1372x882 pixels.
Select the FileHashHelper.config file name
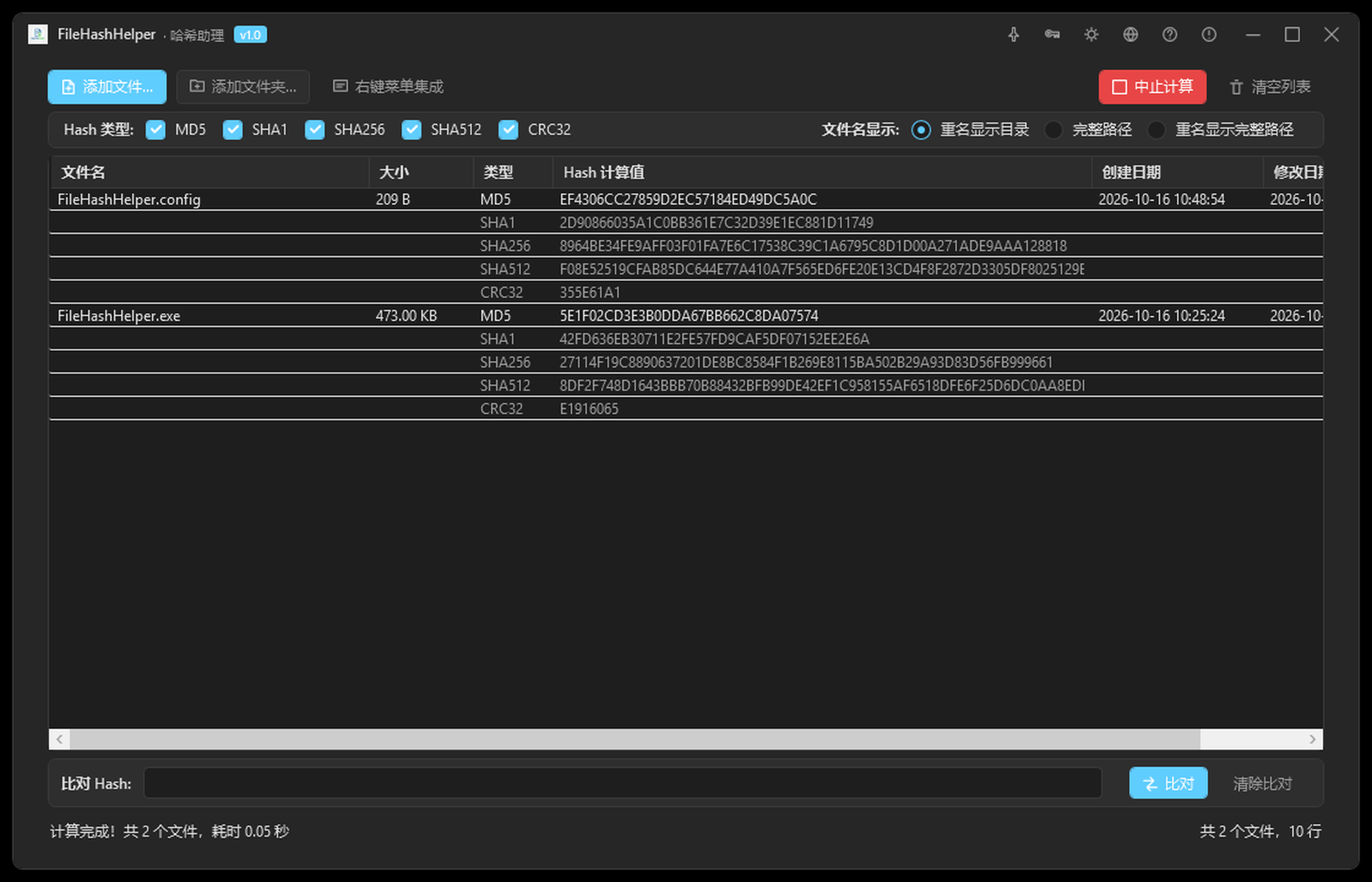point(129,199)
